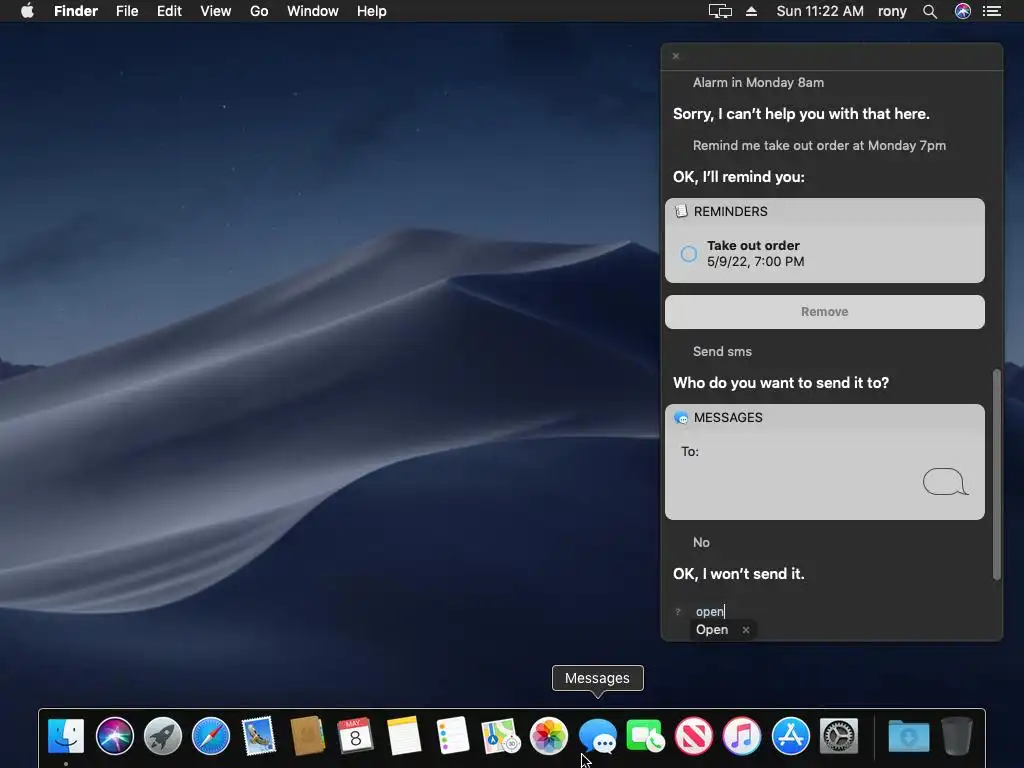1024x768 pixels.
Task: Open Contacts book icon in Dock
Action: point(307,736)
